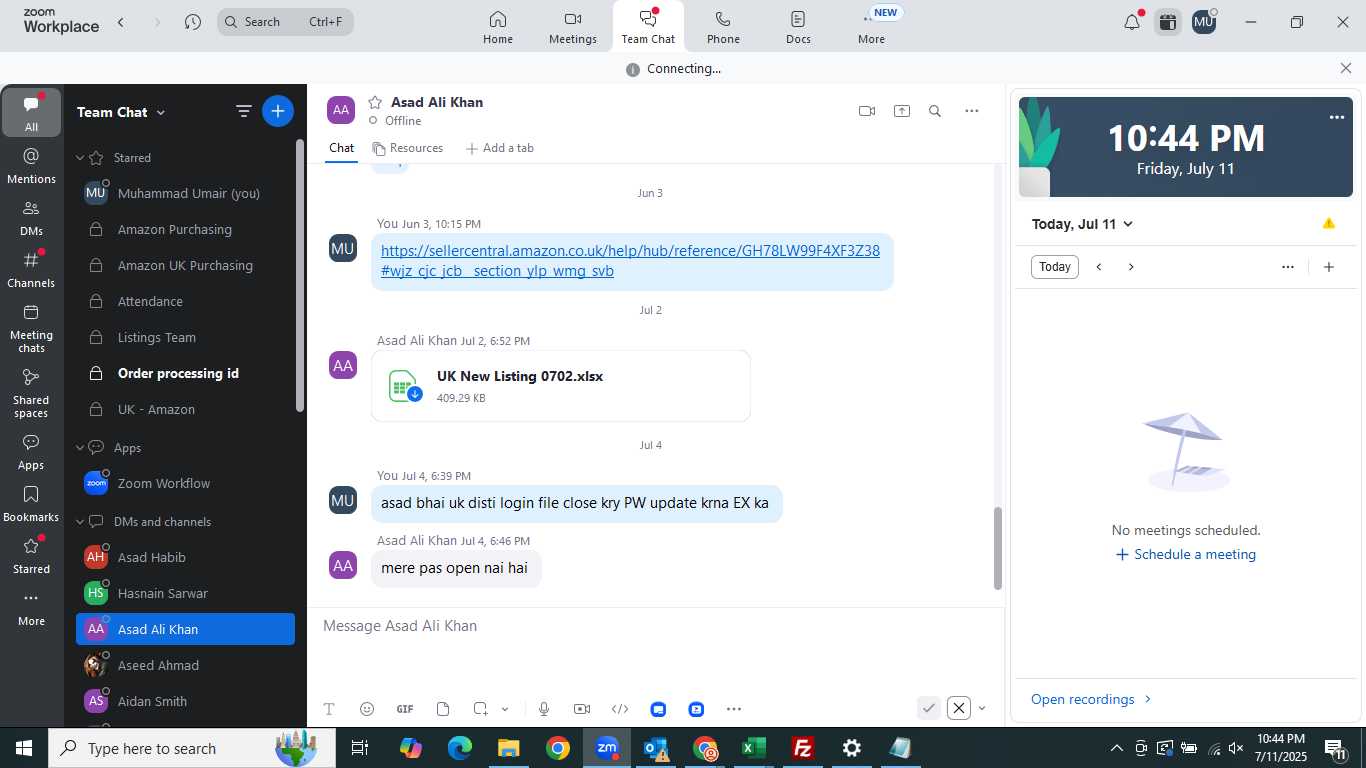Click Open recordings link
1366x768 pixels.
click(x=1091, y=699)
